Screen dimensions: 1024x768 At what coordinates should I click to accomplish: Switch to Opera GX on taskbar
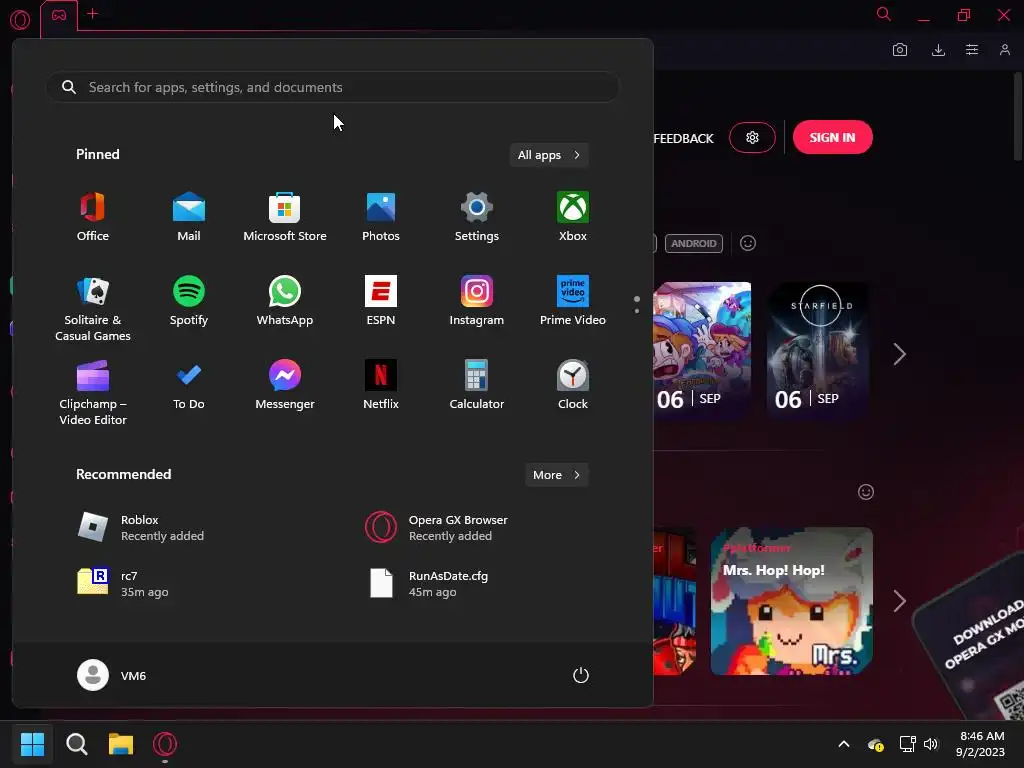tap(165, 744)
